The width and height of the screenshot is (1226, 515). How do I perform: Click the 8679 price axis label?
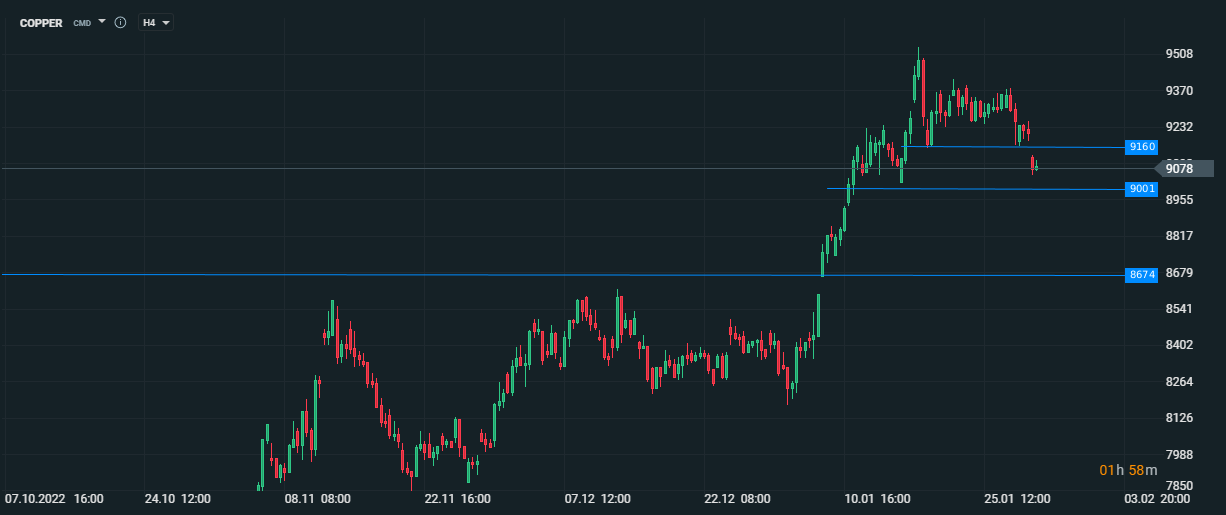click(x=1180, y=273)
